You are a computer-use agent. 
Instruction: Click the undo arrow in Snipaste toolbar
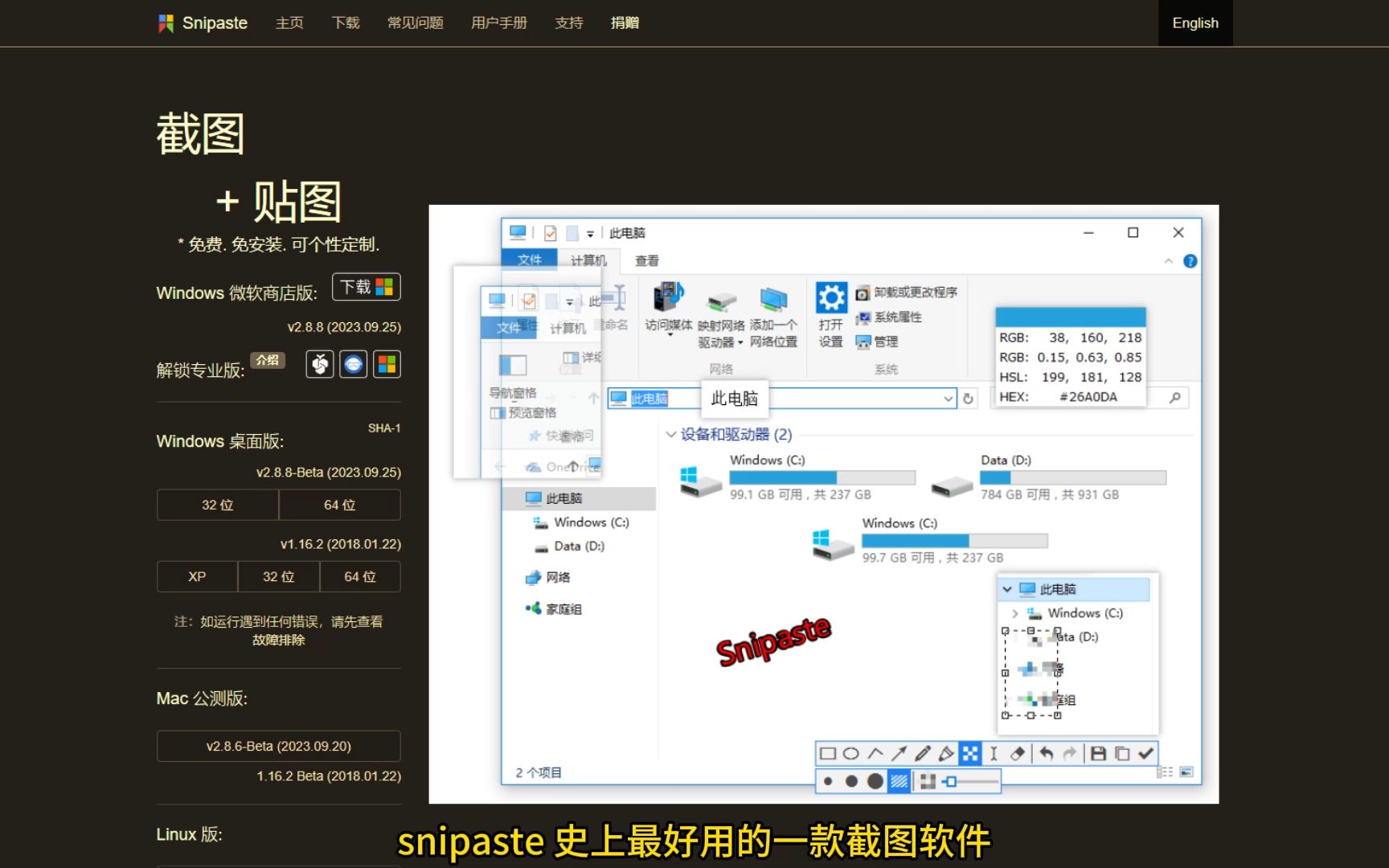coord(1046,753)
